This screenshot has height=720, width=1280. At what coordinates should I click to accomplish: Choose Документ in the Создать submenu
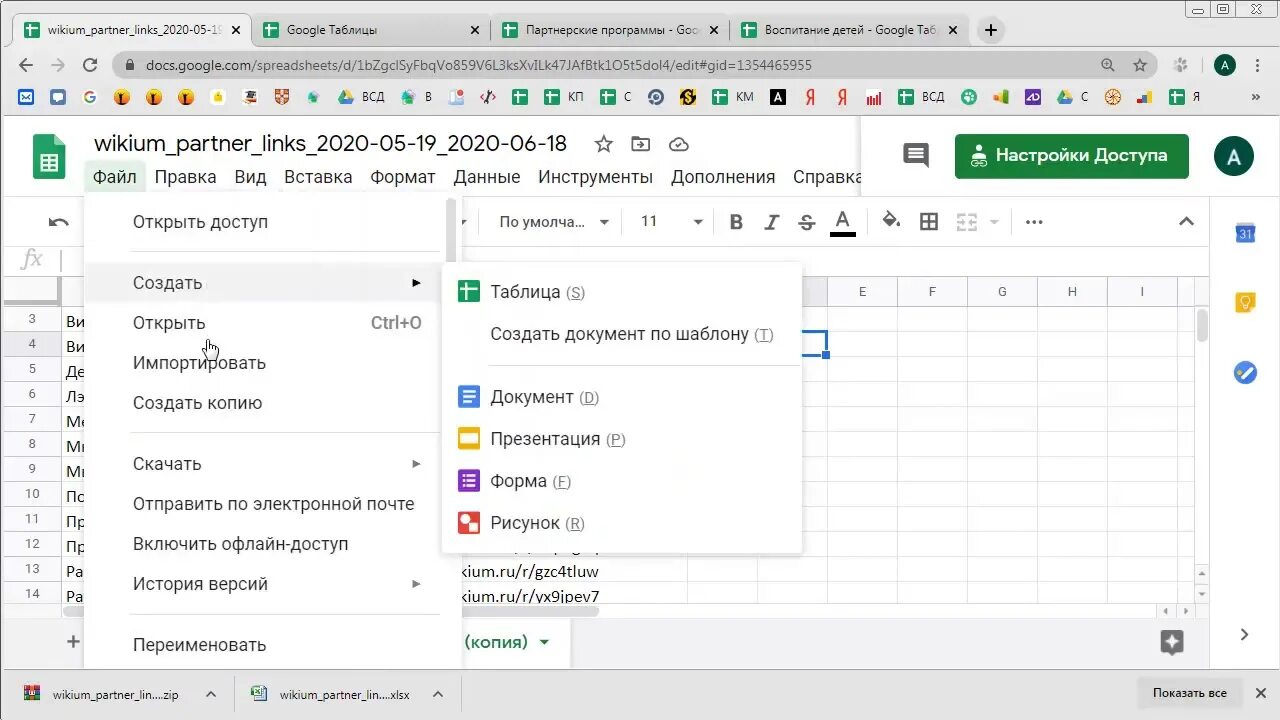click(x=622, y=397)
